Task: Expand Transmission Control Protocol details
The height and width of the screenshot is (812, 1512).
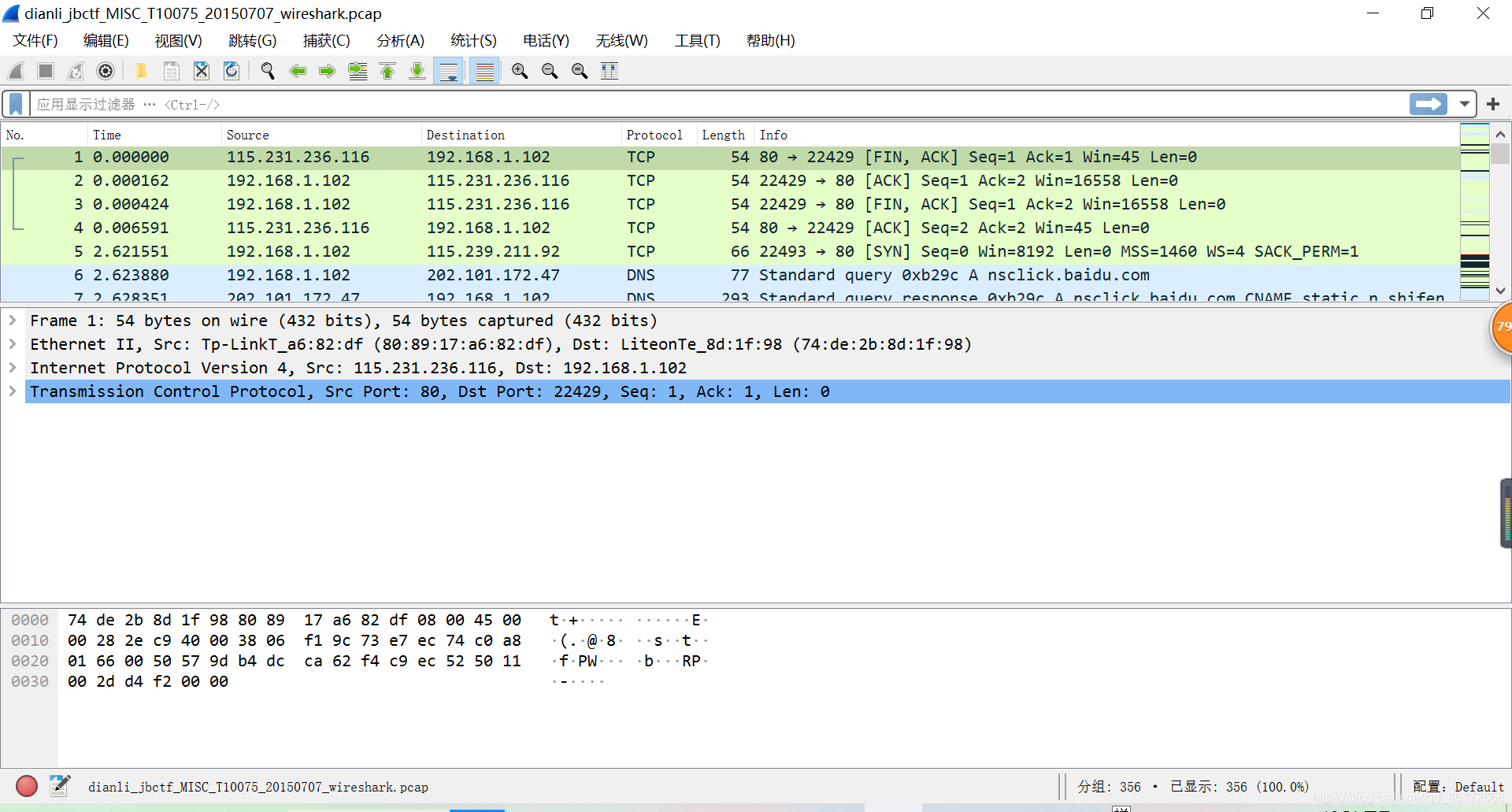Action: pyautogui.click(x=13, y=391)
